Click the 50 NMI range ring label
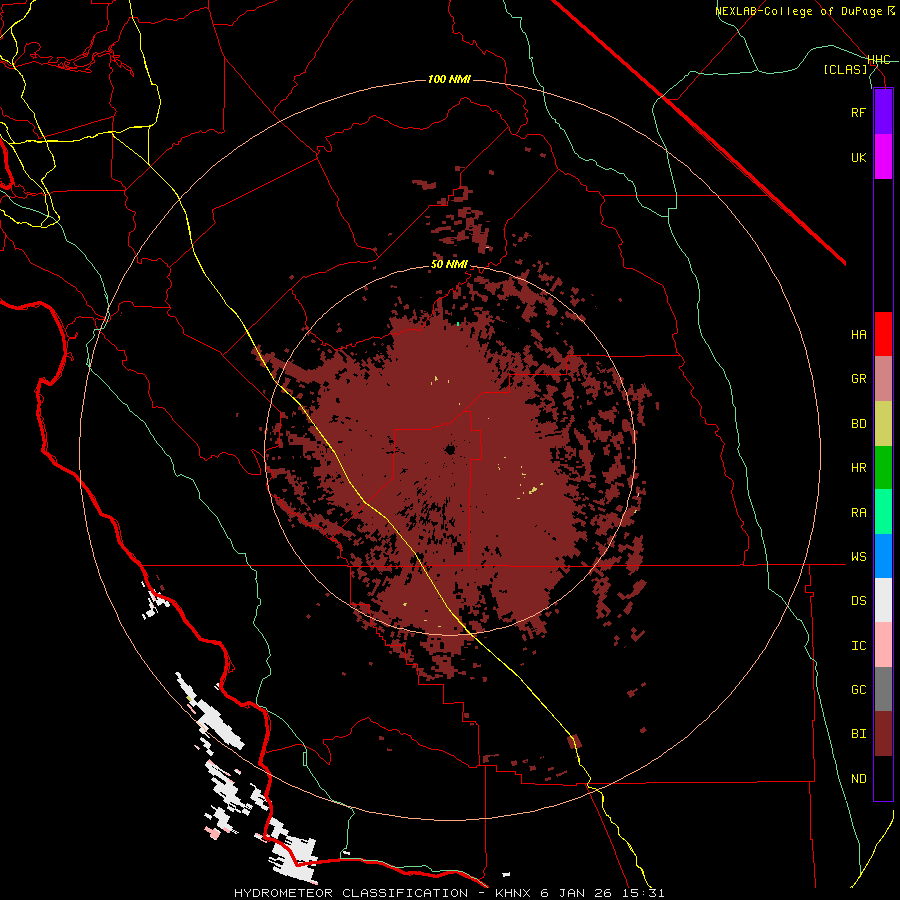The height and width of the screenshot is (900, 900). (x=449, y=265)
